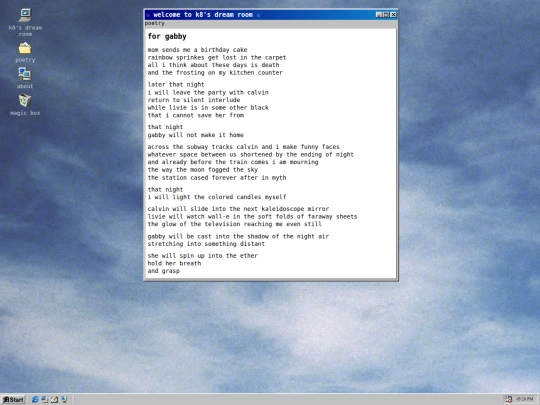540x405 pixels.
Task: Click the line beginning 'calvin will slide into'
Action: [x=238, y=209]
